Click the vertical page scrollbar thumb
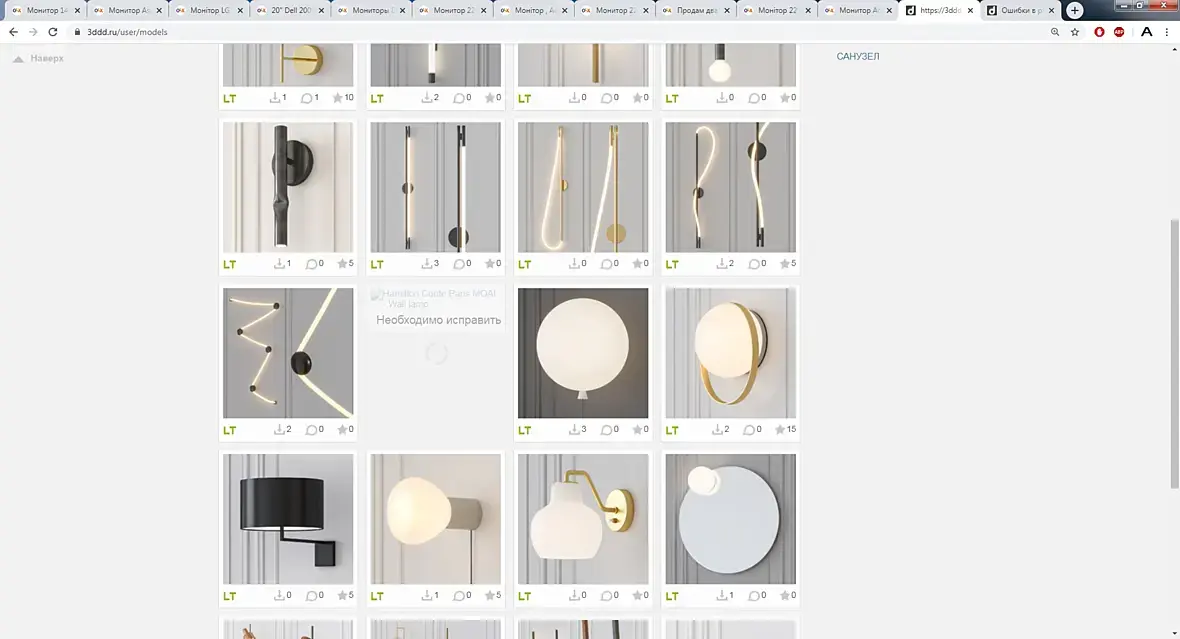The image size is (1180, 639). coord(1174,354)
